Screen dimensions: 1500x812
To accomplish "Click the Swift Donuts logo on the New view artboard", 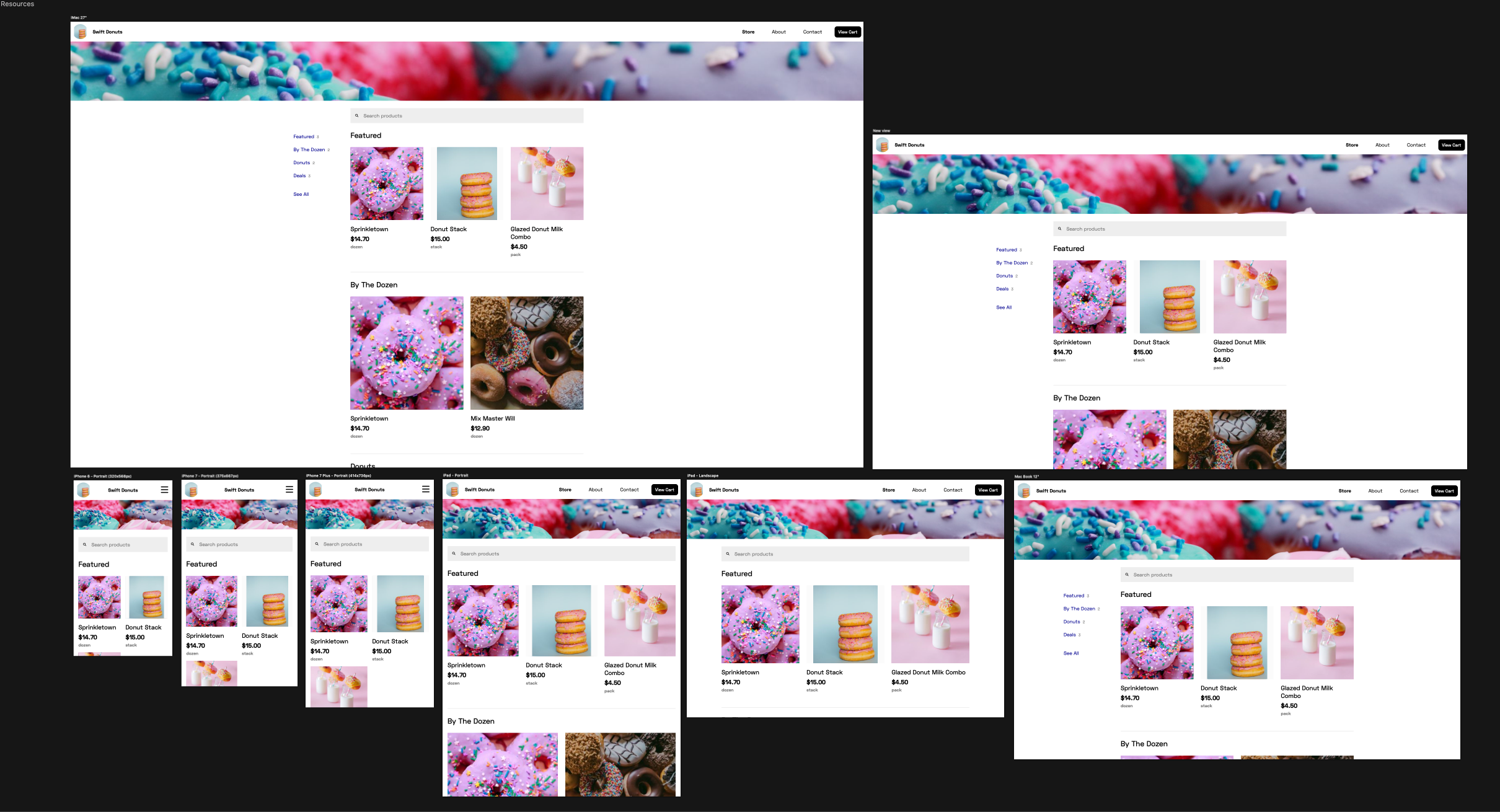I will (x=883, y=144).
